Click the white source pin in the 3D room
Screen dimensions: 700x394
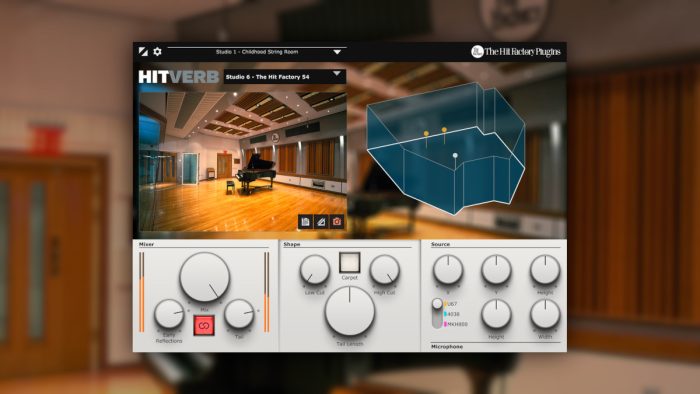pyautogui.click(x=455, y=156)
